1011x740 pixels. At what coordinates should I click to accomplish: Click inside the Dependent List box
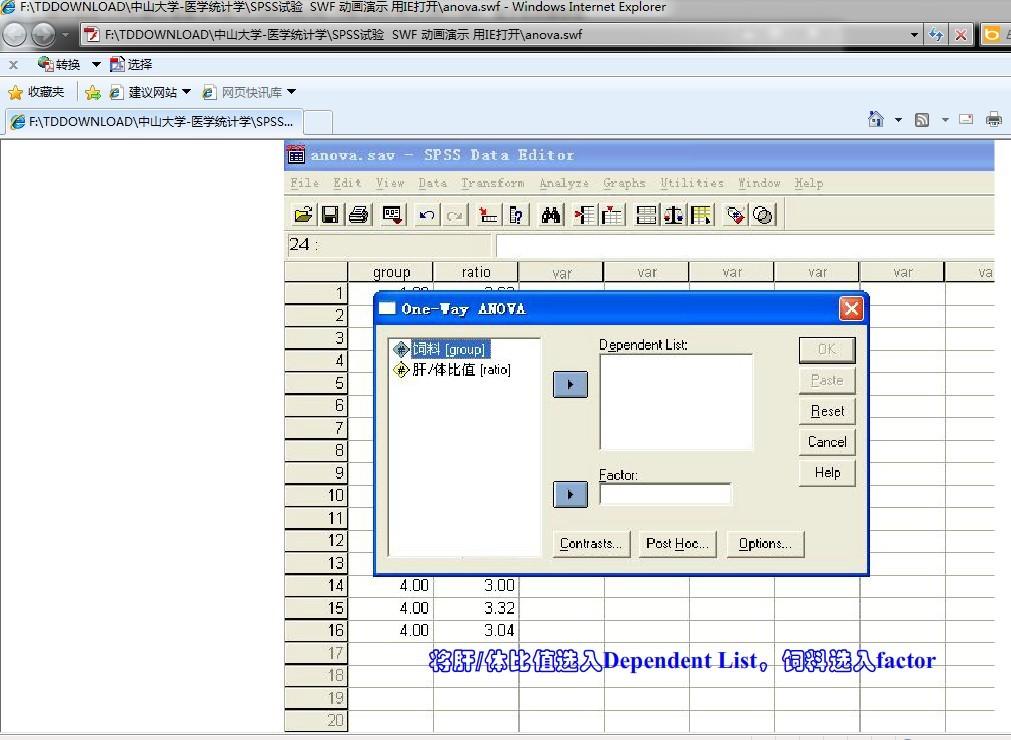click(676, 402)
